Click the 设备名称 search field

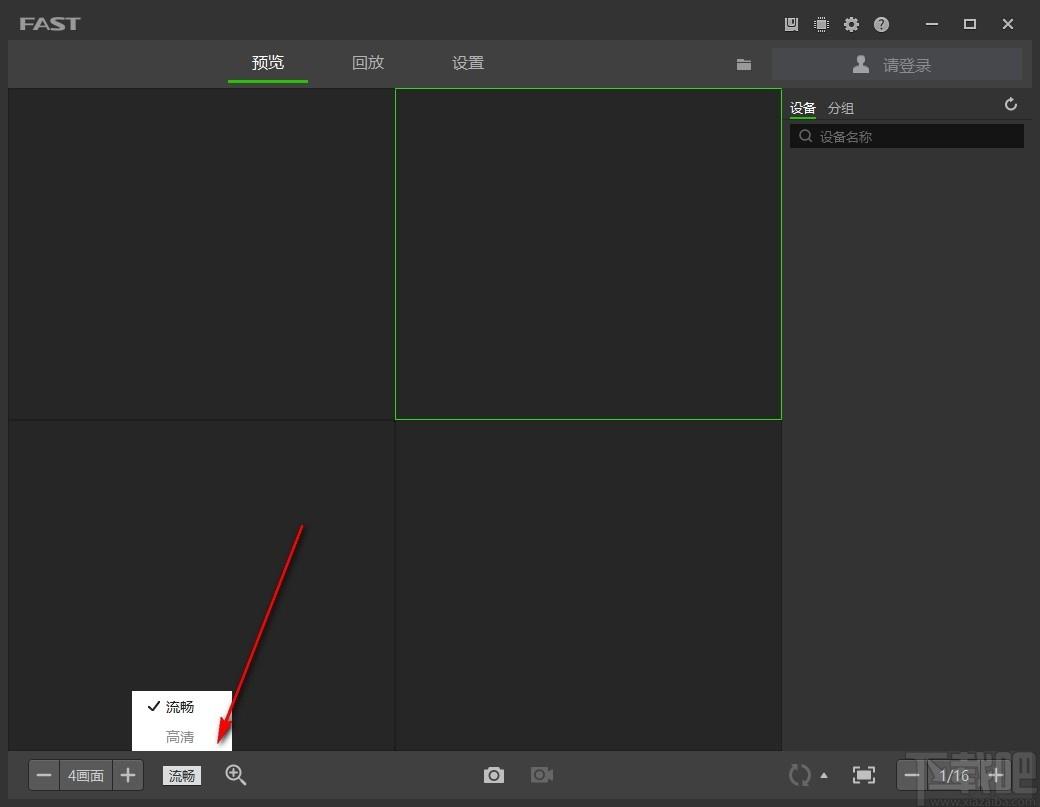click(907, 137)
